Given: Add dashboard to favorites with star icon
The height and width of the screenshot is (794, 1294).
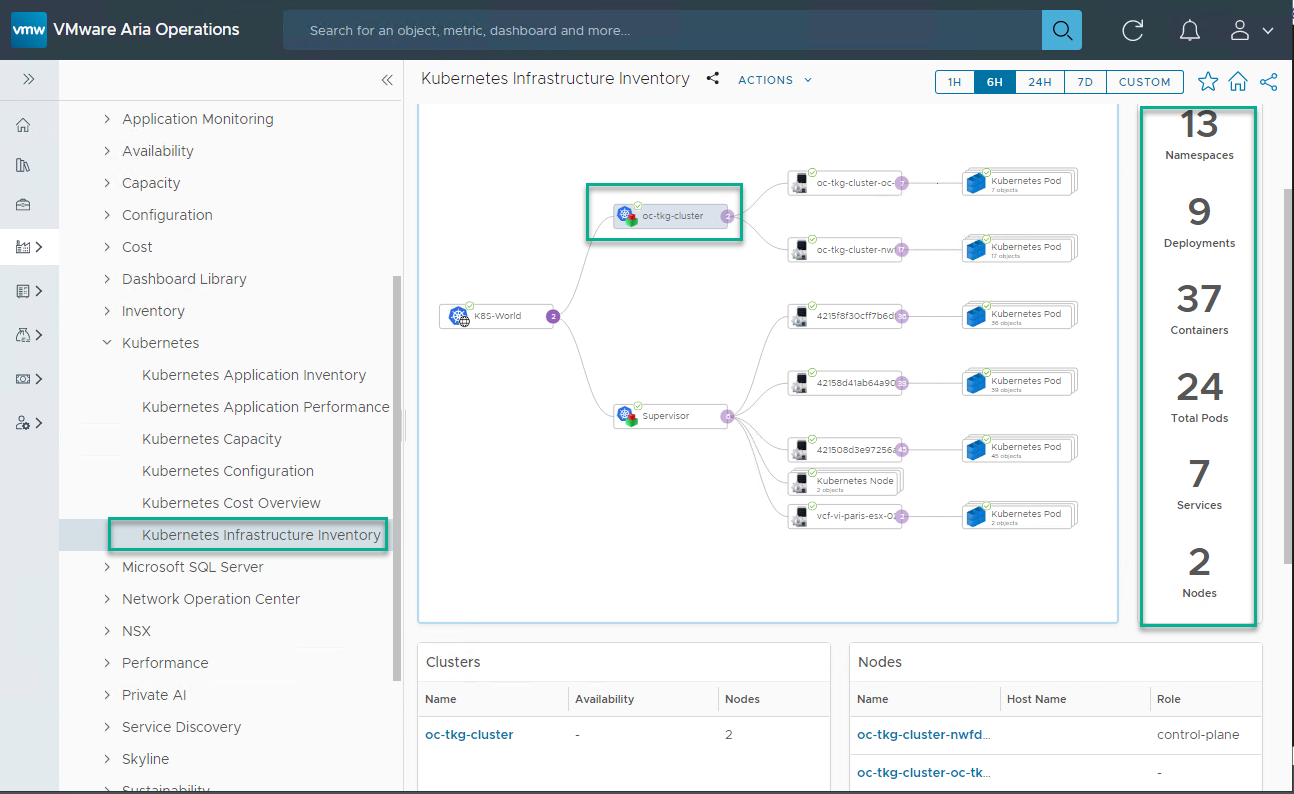Looking at the screenshot, I should pyautogui.click(x=1208, y=82).
